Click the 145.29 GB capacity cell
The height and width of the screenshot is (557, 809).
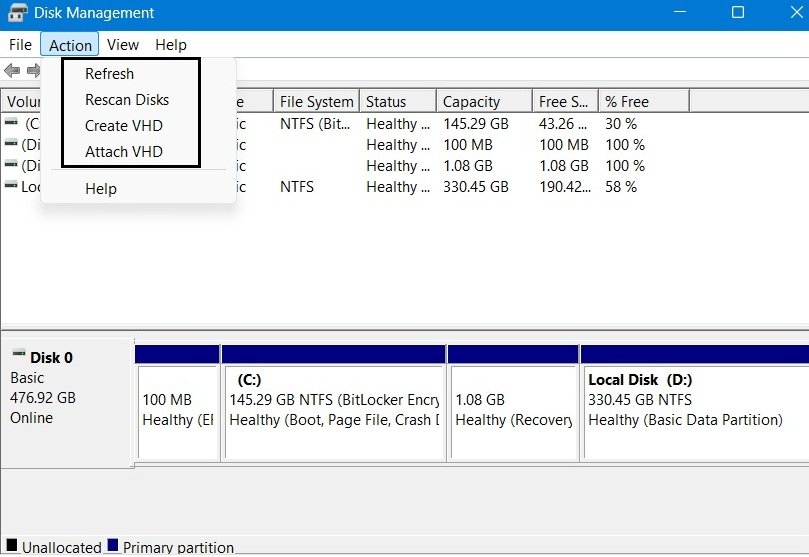[476, 124]
